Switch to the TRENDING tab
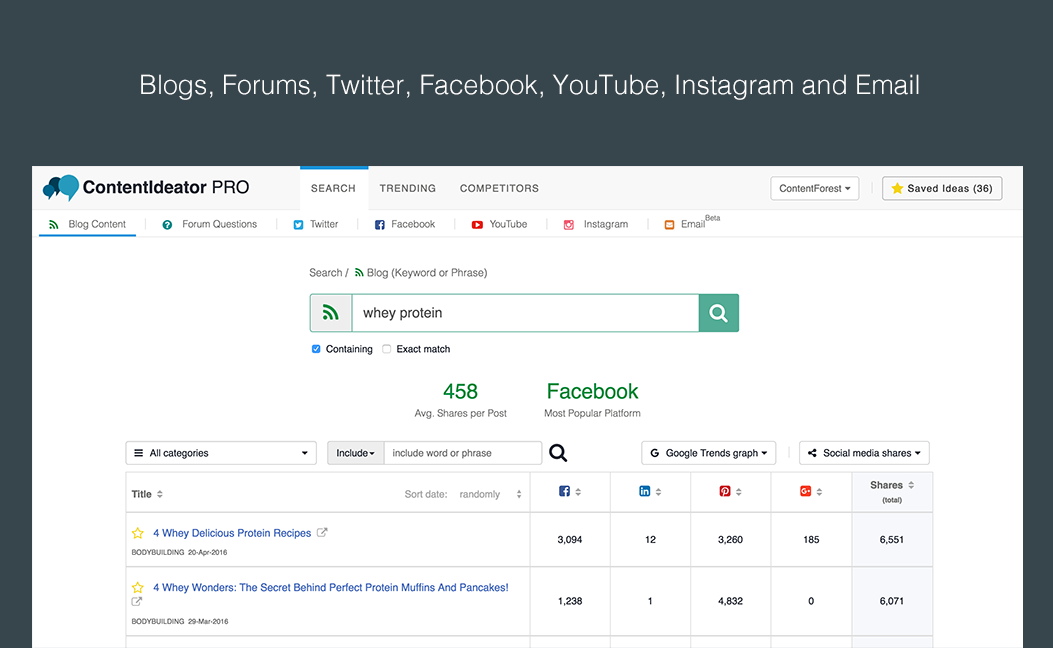Viewport: 1053px width, 648px height. [x=408, y=189]
